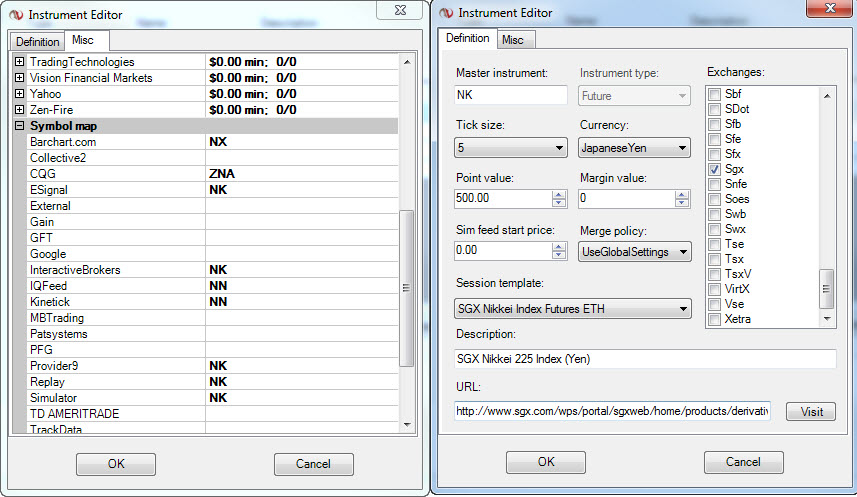857x497 pixels.
Task: Select the Kinetick symbol map row
Action: coord(213,302)
